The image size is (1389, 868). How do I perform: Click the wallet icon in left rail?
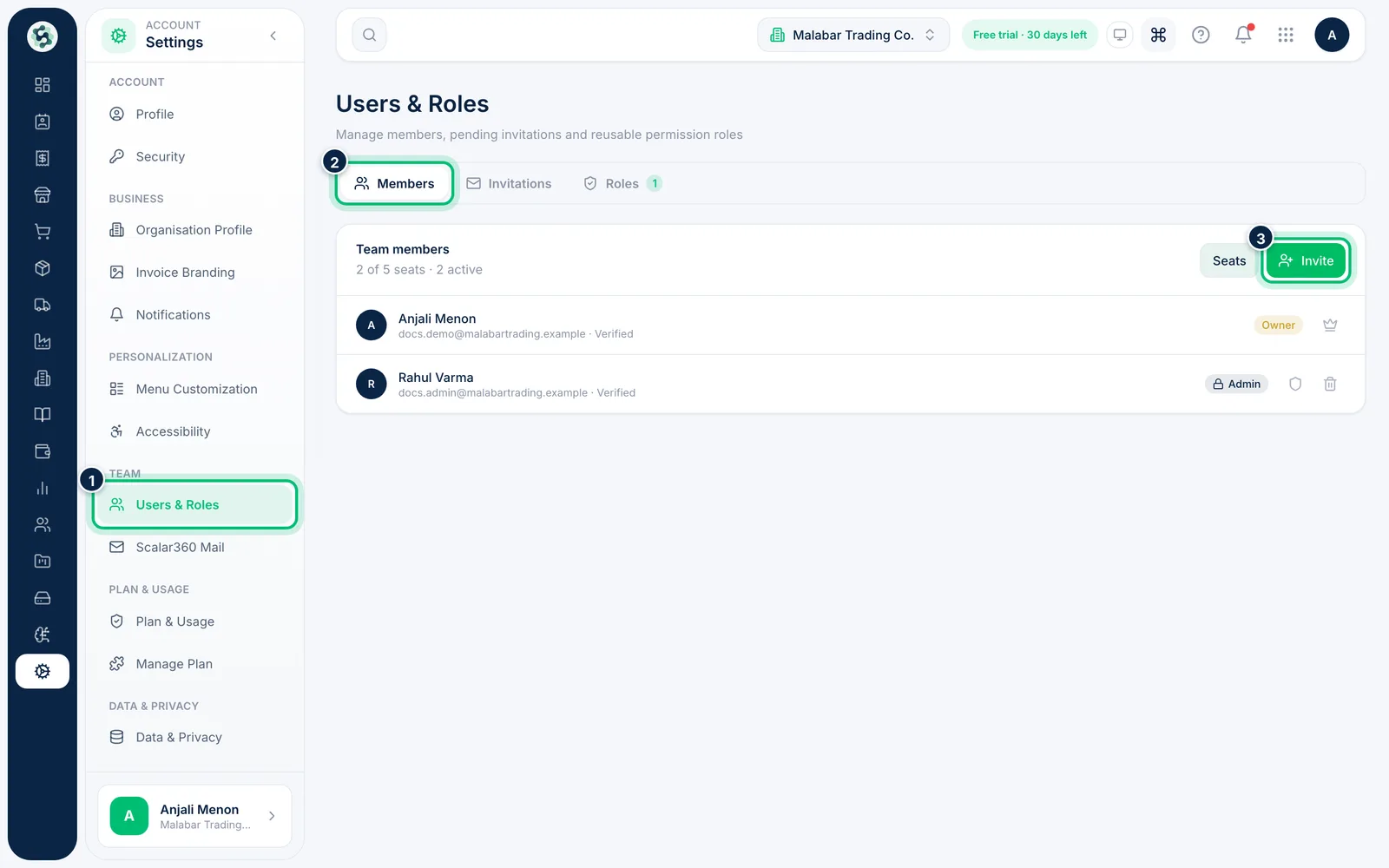point(42,451)
